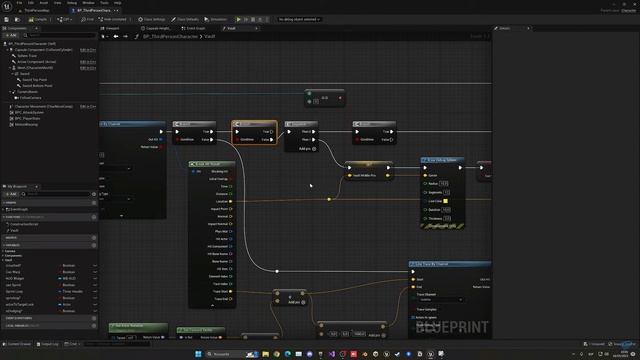Click the yellow Line Color swatch
This screenshot has width=640, height=360.
[x=446, y=201]
